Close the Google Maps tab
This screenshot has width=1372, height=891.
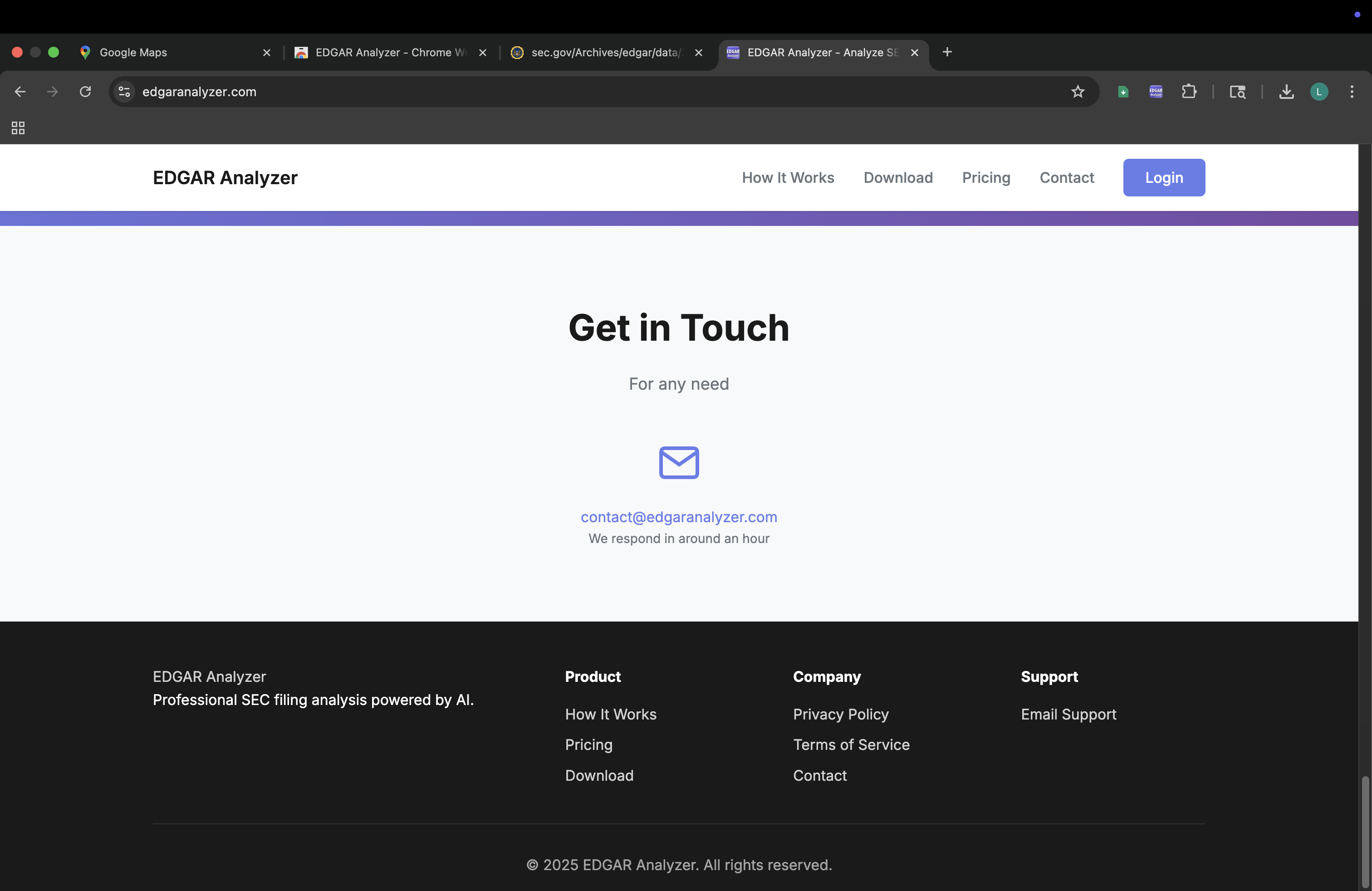pyautogui.click(x=266, y=53)
